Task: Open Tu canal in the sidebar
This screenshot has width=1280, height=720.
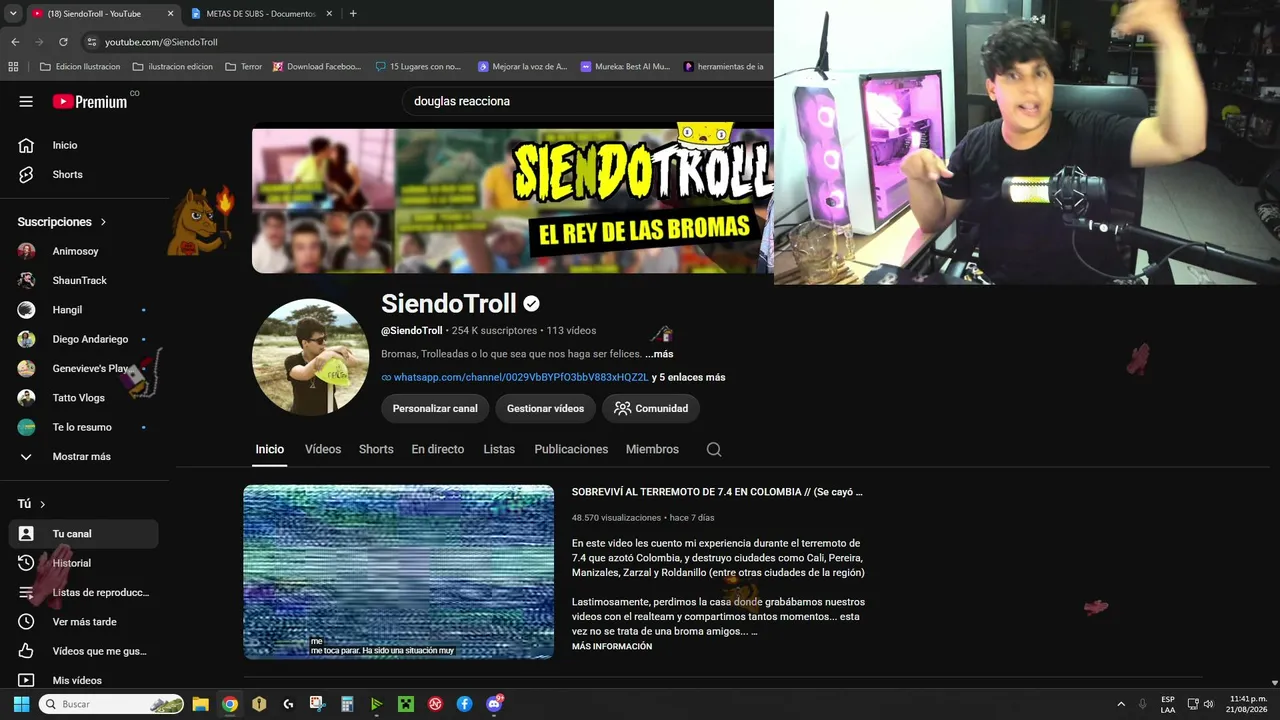Action: (x=84, y=534)
